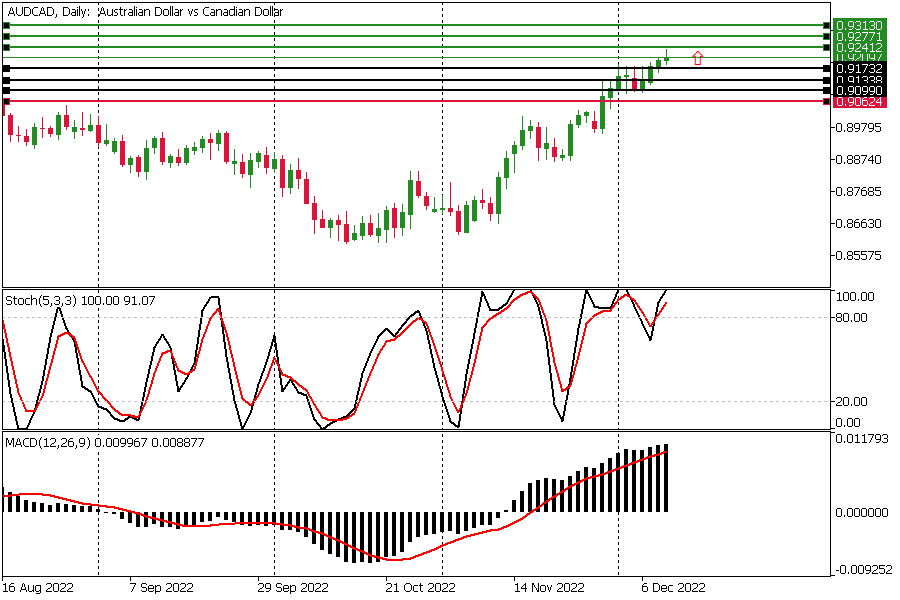Click the 100.00 Stochastic scale value

855,296
